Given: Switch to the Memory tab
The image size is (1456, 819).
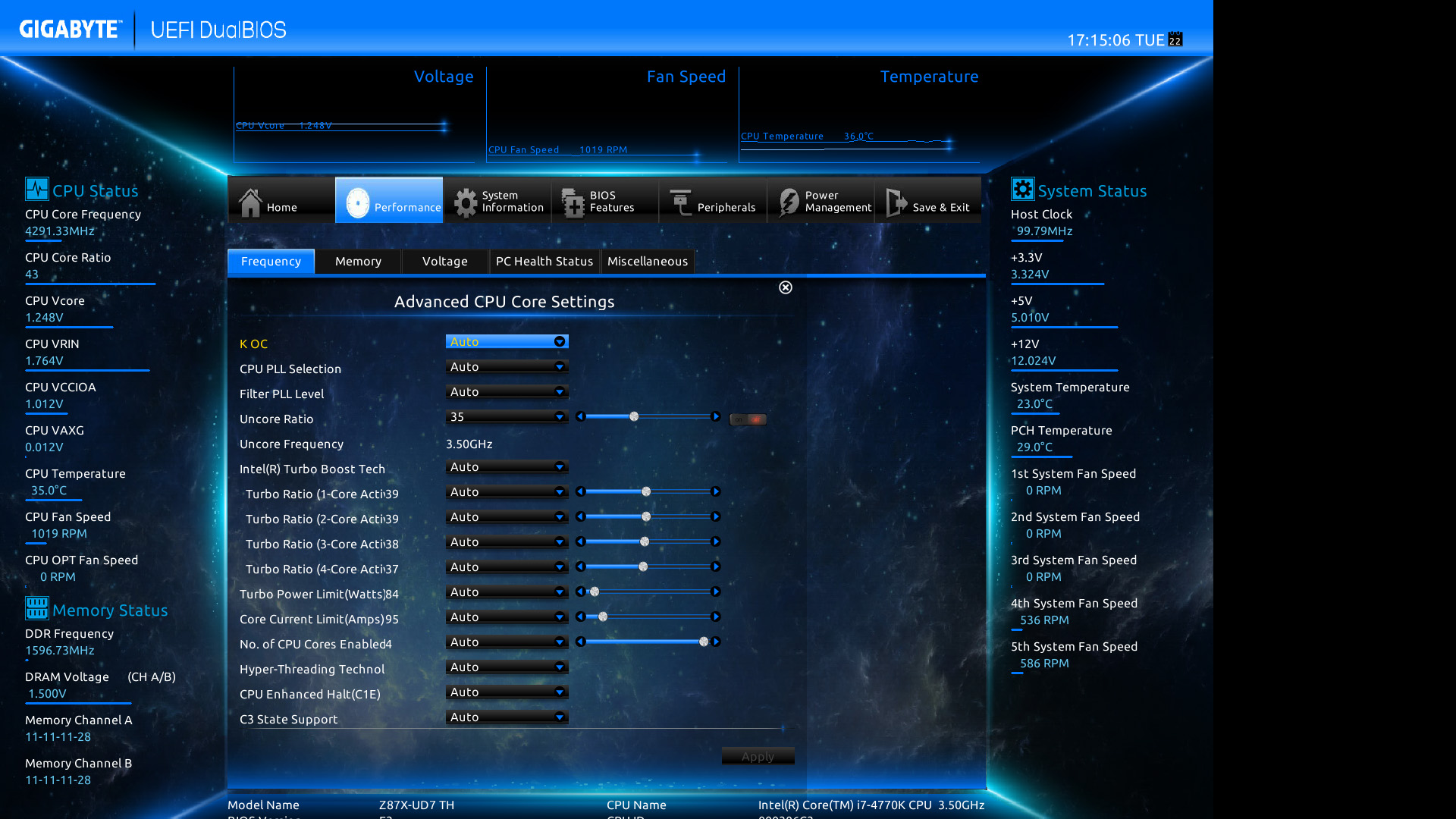Looking at the screenshot, I should (358, 261).
